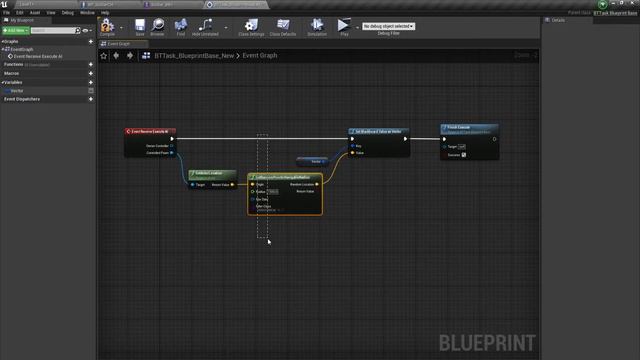Click the bookmark star icon in graph bar
The image size is (640, 360).
pyautogui.click(x=104, y=56)
